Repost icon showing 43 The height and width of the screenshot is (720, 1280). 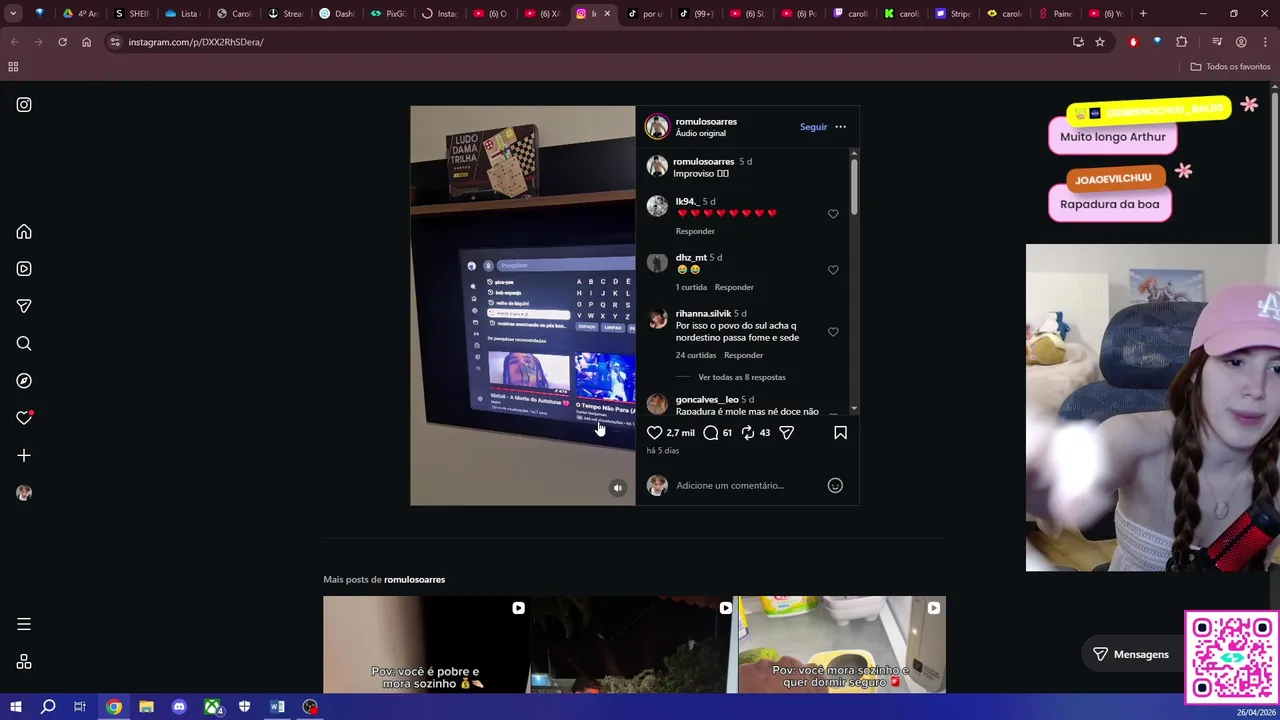tap(748, 433)
